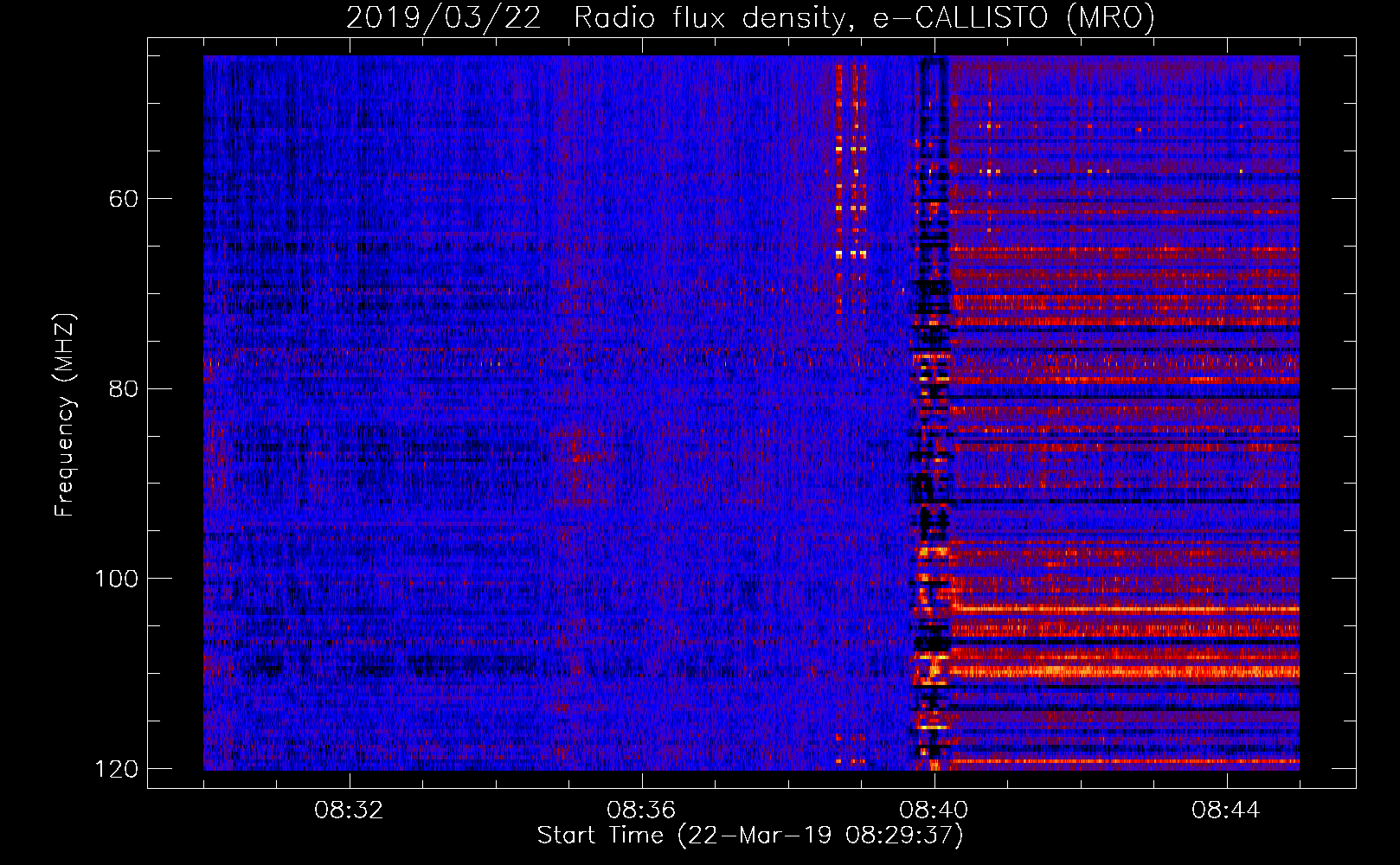The height and width of the screenshot is (865, 1400).
Task: Click the 08:44 time axis label
Action: (x=1226, y=811)
